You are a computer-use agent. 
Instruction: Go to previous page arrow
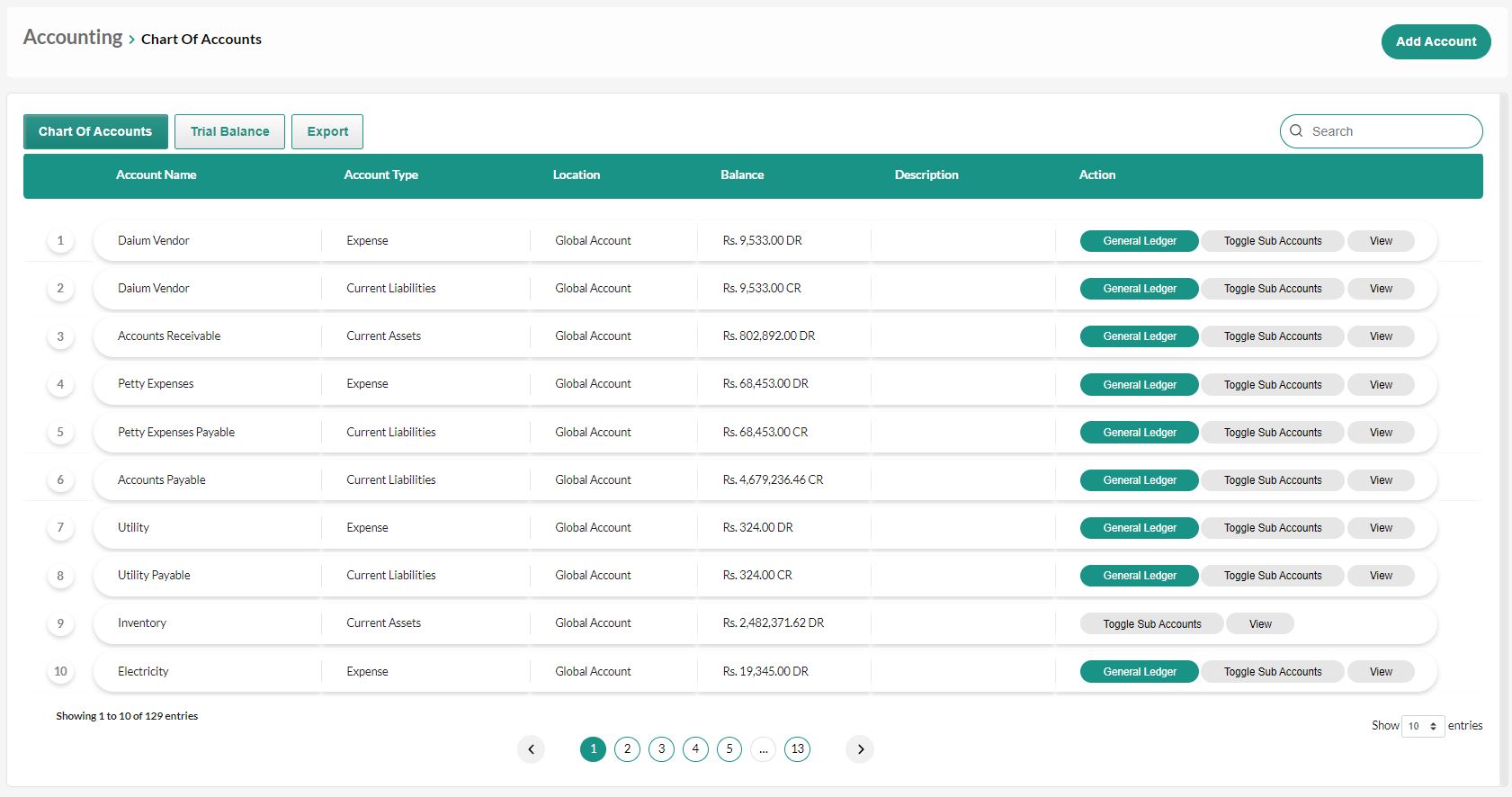pyautogui.click(x=531, y=749)
